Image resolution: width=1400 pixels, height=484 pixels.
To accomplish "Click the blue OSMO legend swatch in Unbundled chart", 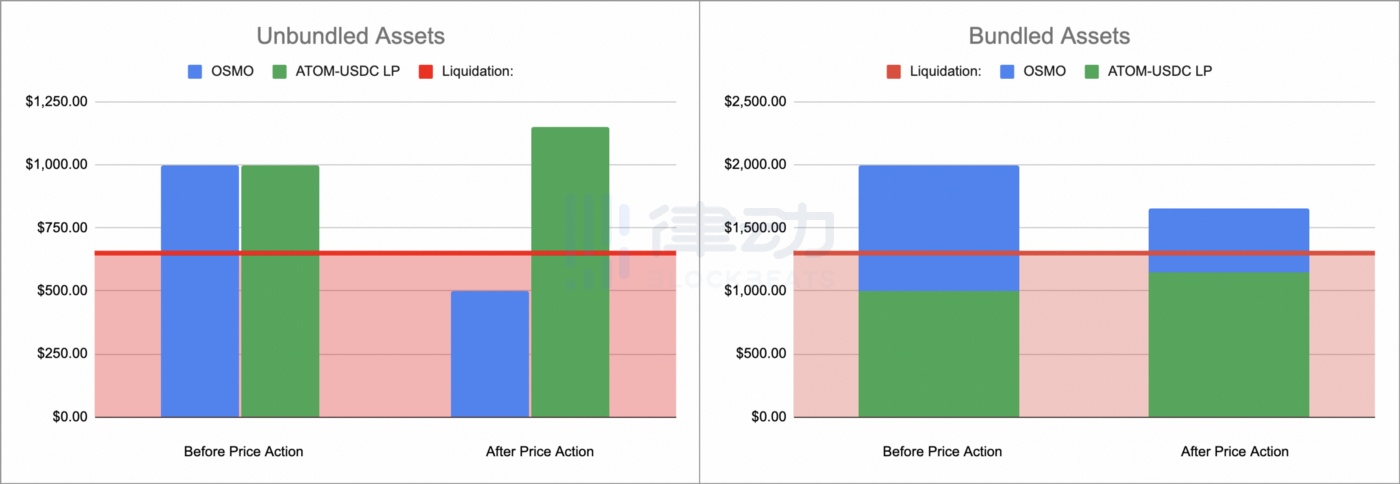I will click(x=196, y=71).
